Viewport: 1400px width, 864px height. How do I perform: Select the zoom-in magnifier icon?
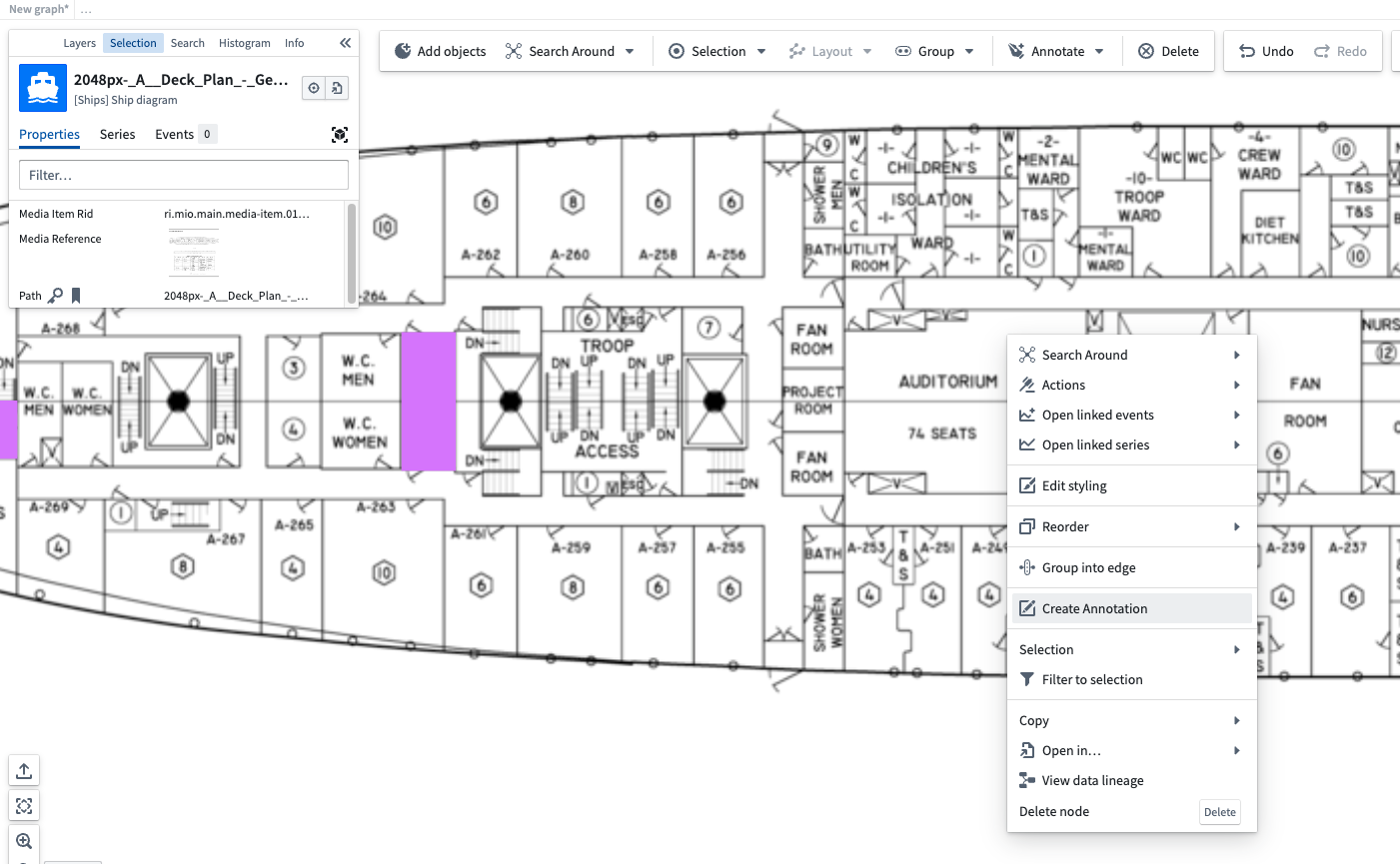coord(23,841)
